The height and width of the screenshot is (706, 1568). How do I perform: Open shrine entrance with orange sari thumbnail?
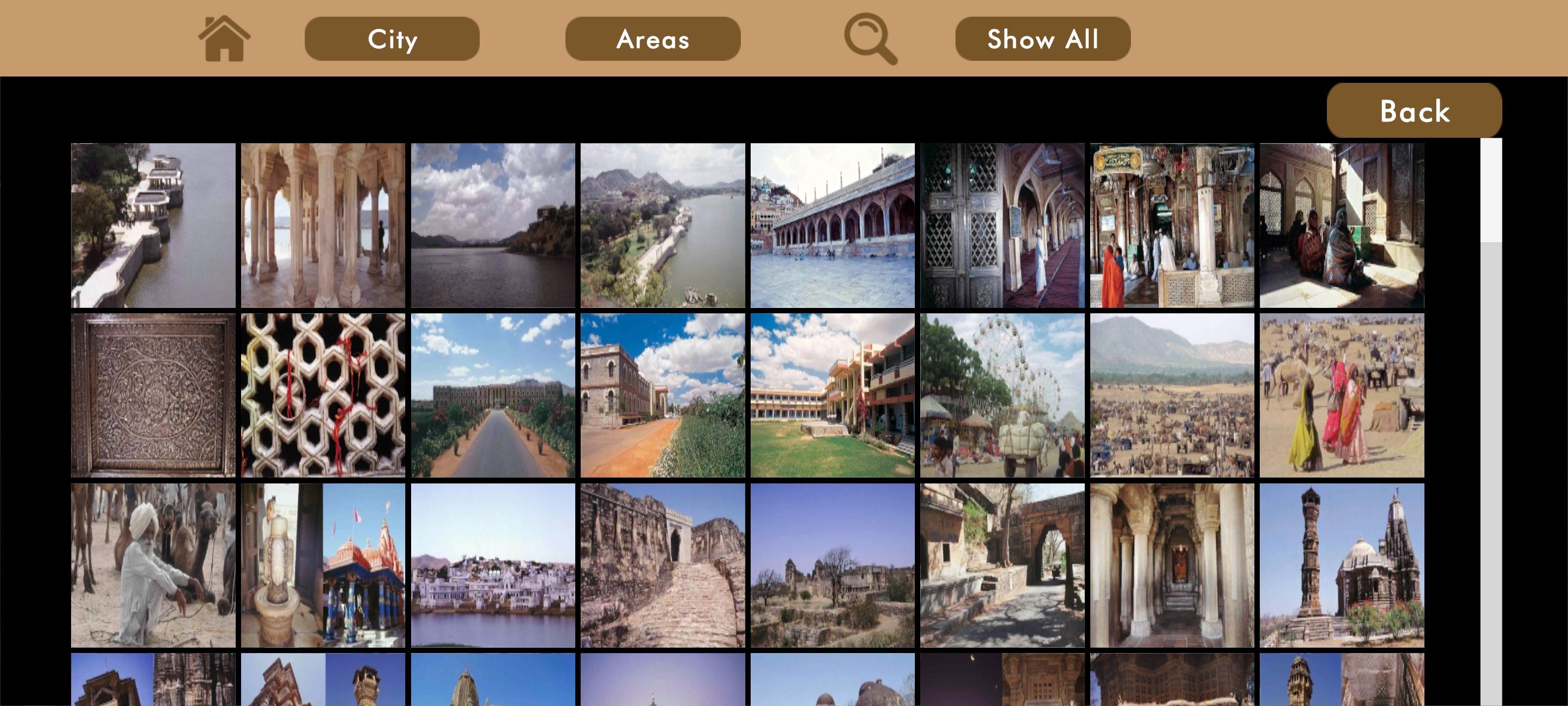(1173, 226)
